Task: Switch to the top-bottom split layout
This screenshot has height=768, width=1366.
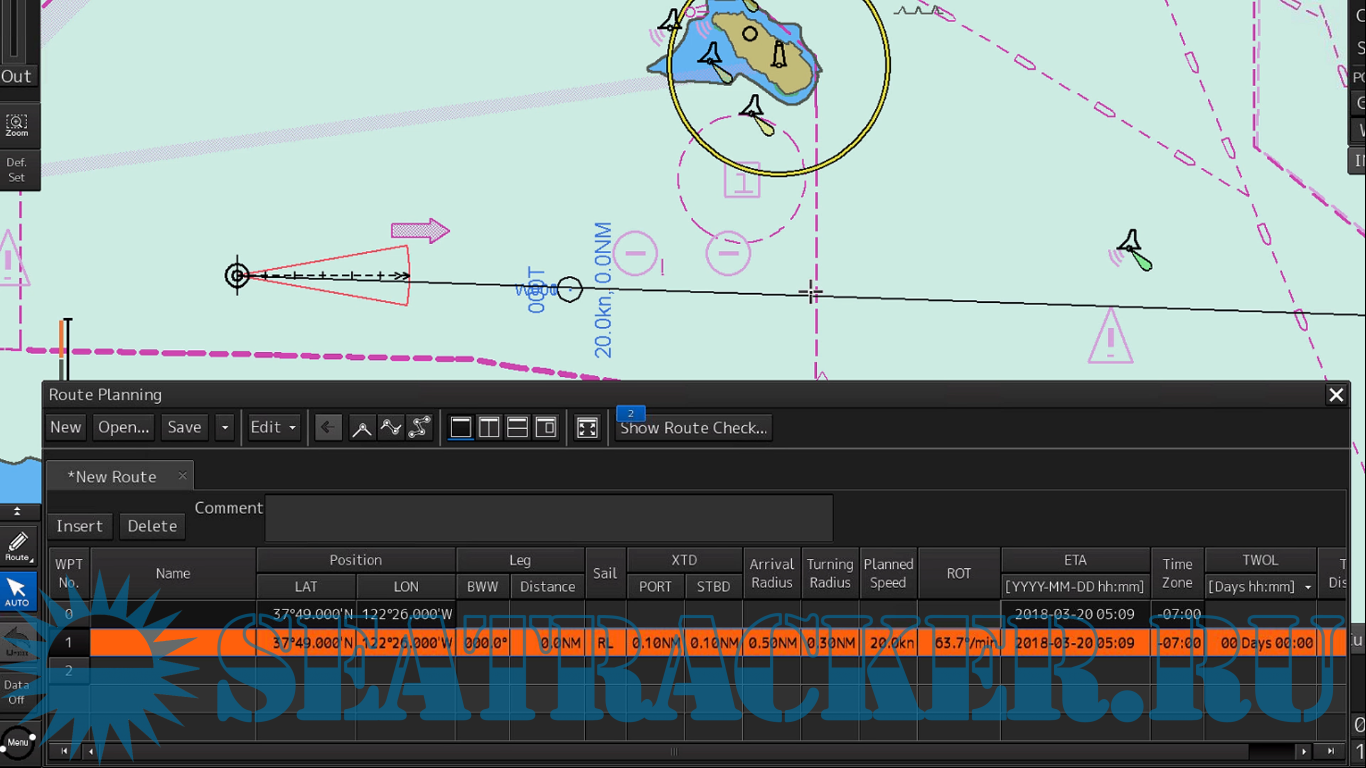Action: tap(517, 428)
